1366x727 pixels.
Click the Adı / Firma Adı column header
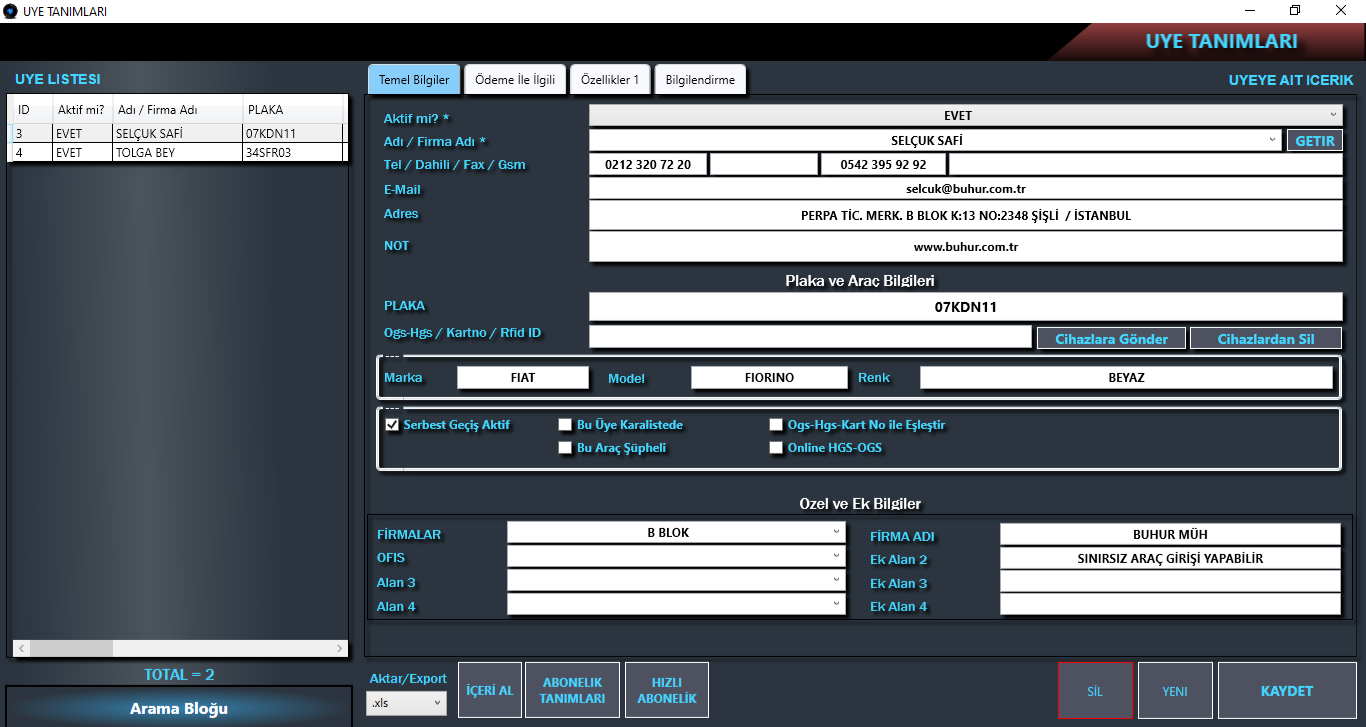(x=178, y=110)
